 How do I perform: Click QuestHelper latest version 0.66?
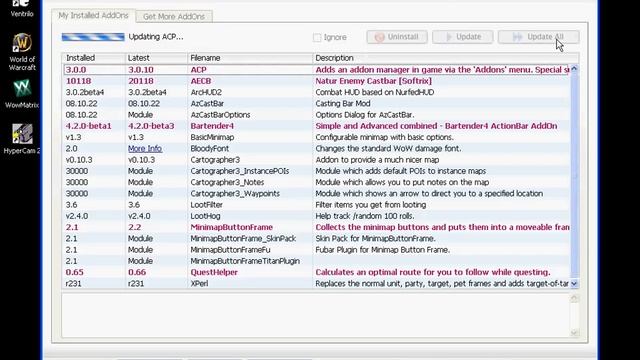point(137,272)
